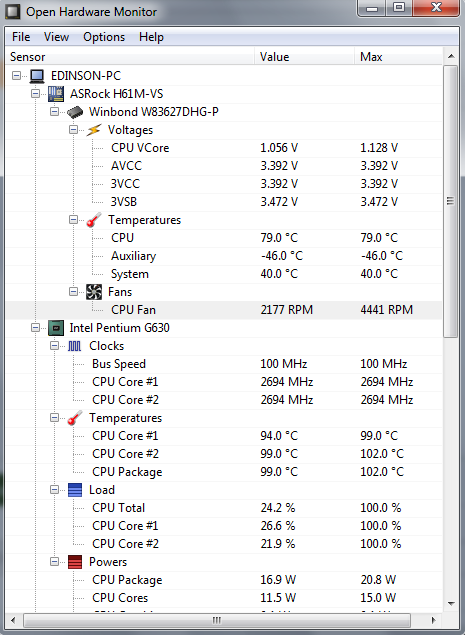Collapse the Winbond W83627DHG-P node

tap(55, 111)
